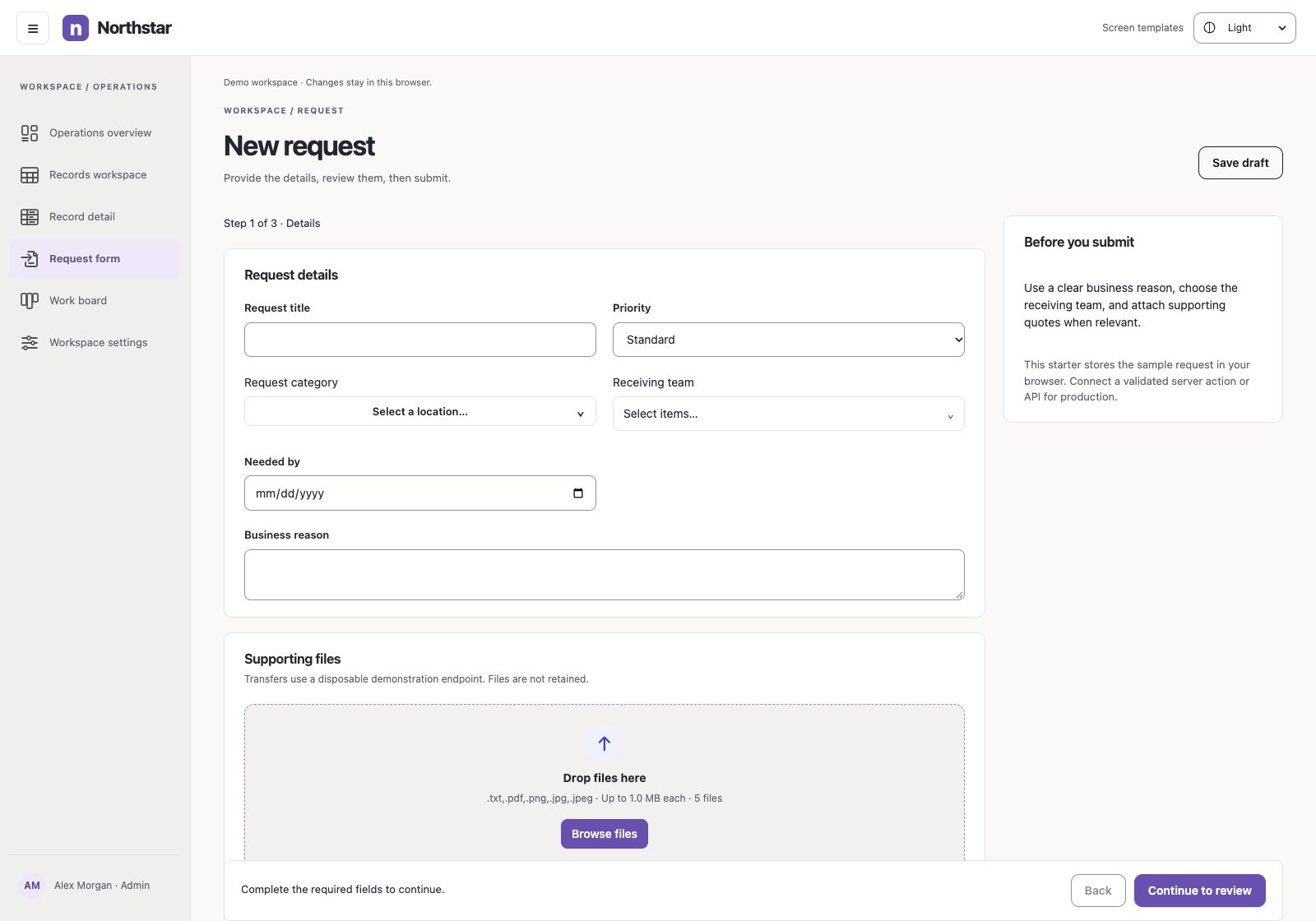This screenshot has height=921, width=1316.
Task: Toggle the sidebar hamburger menu
Action: click(x=33, y=28)
